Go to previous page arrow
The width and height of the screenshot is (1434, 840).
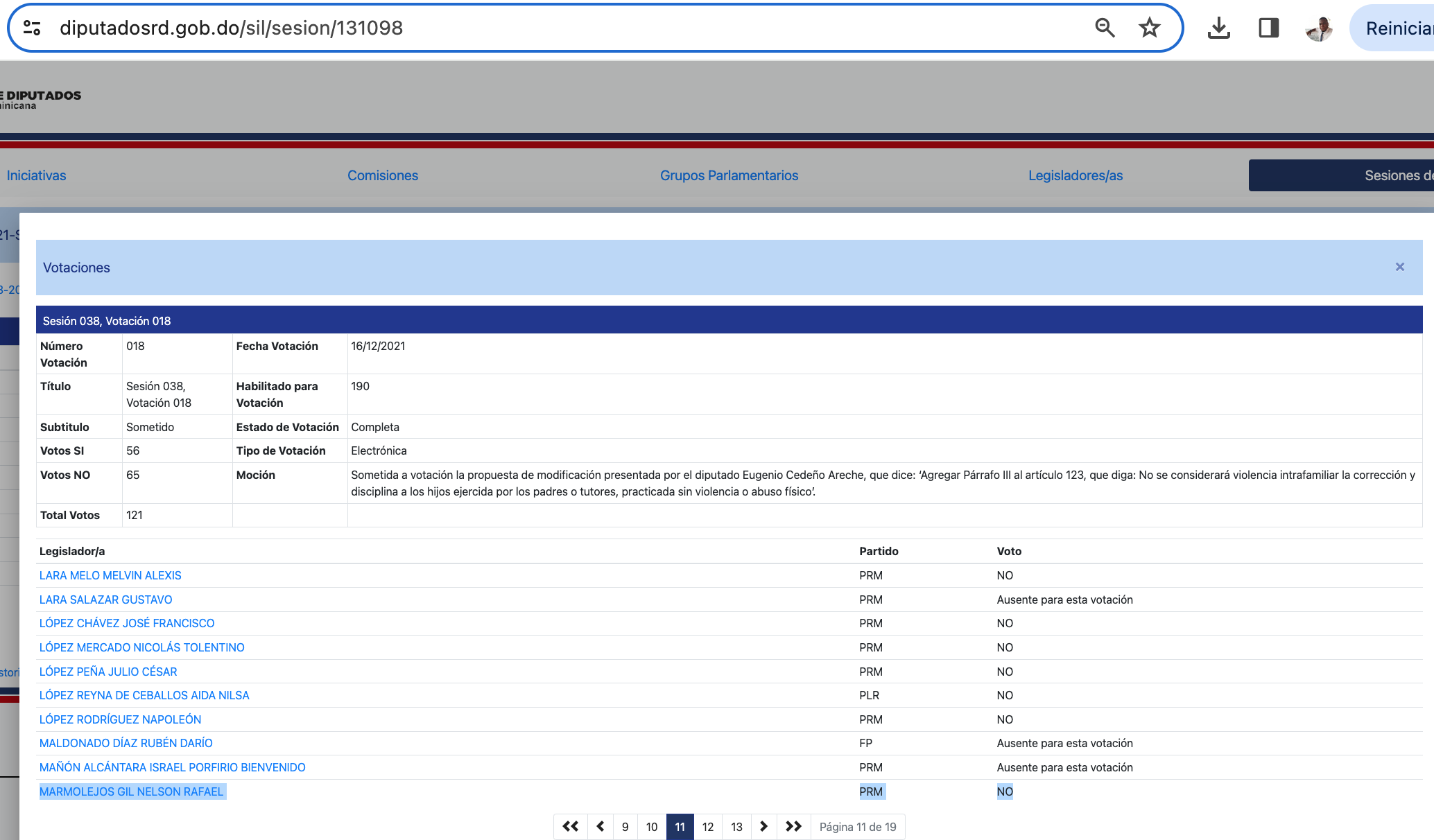click(x=600, y=826)
